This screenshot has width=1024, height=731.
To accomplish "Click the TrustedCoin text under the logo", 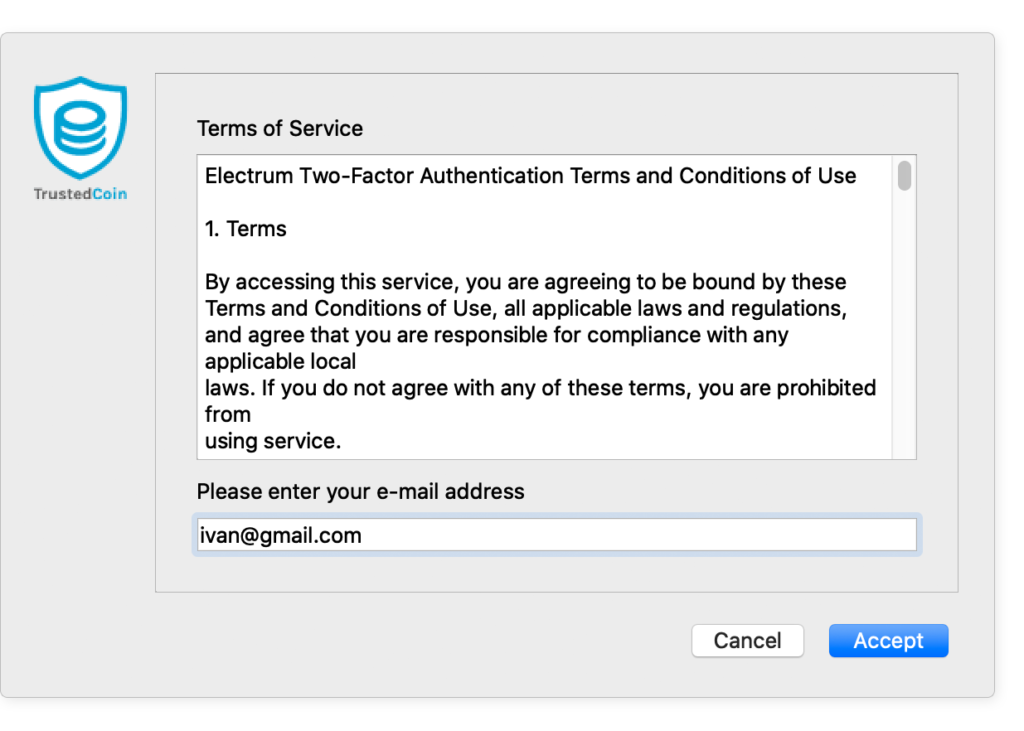I will point(80,194).
